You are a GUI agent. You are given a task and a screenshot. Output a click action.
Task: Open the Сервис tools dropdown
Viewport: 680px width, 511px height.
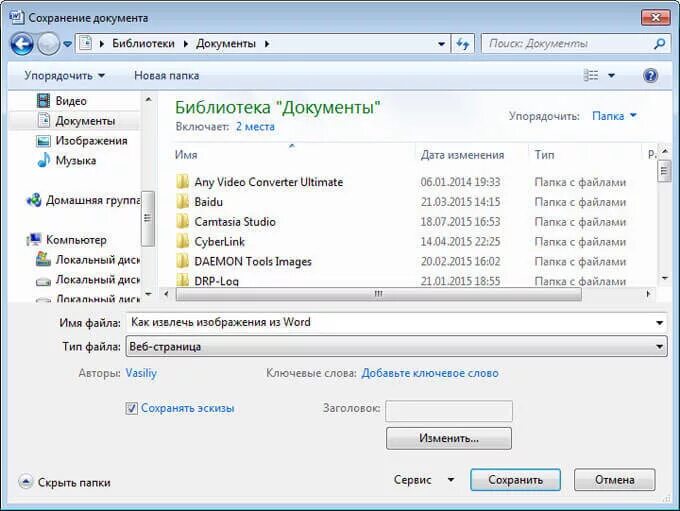point(423,480)
